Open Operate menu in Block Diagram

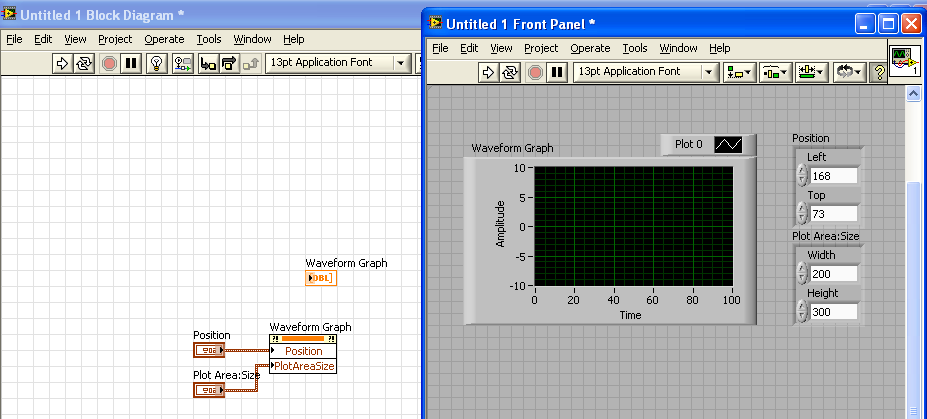pyautogui.click(x=164, y=39)
